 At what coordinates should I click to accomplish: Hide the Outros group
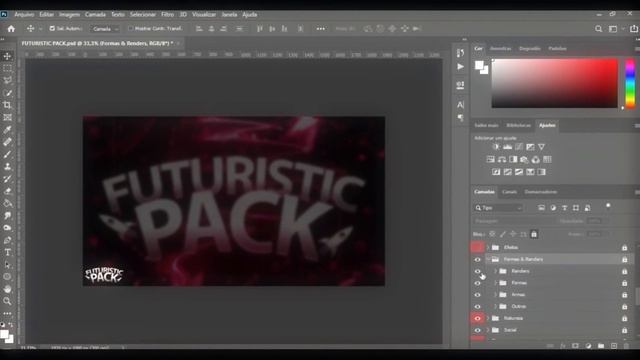[x=477, y=307]
